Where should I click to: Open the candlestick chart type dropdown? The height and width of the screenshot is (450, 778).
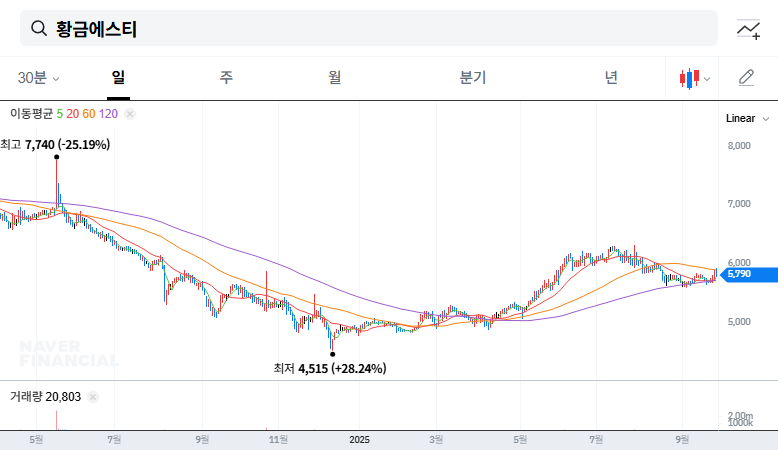click(695, 78)
